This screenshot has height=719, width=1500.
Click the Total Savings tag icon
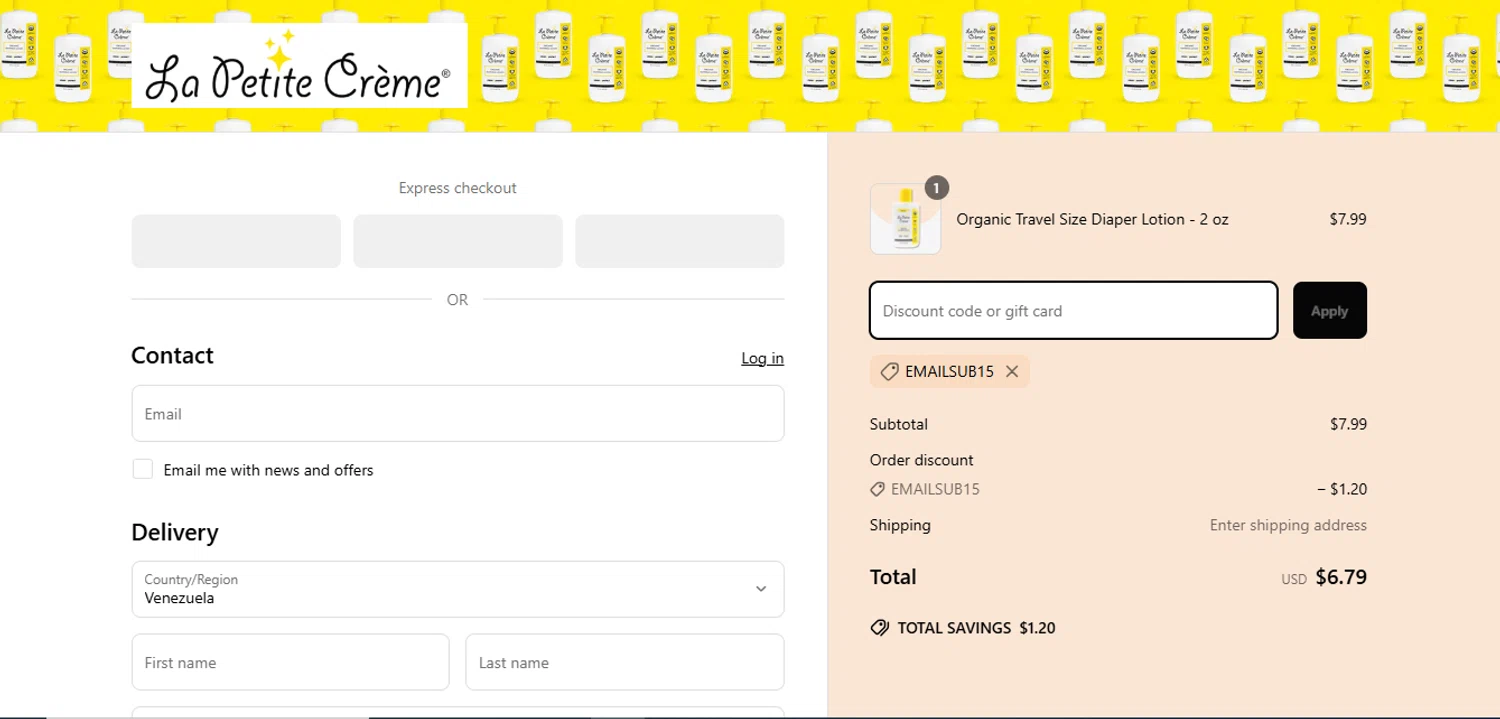tap(880, 628)
